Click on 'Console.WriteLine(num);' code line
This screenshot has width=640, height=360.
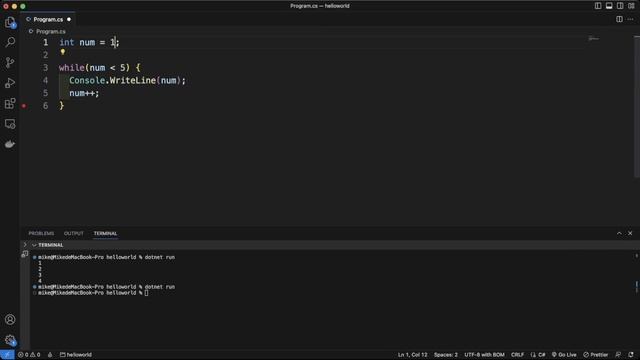click(x=127, y=80)
